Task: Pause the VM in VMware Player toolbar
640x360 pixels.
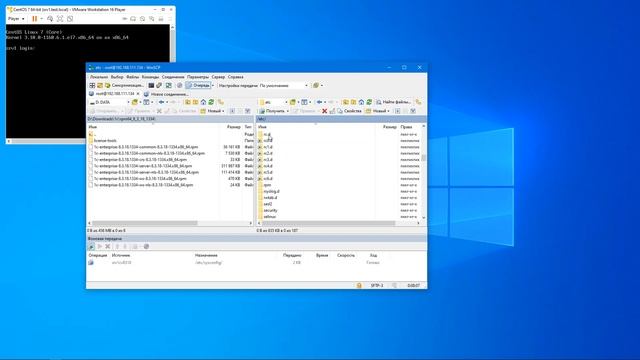Action: tap(35, 19)
